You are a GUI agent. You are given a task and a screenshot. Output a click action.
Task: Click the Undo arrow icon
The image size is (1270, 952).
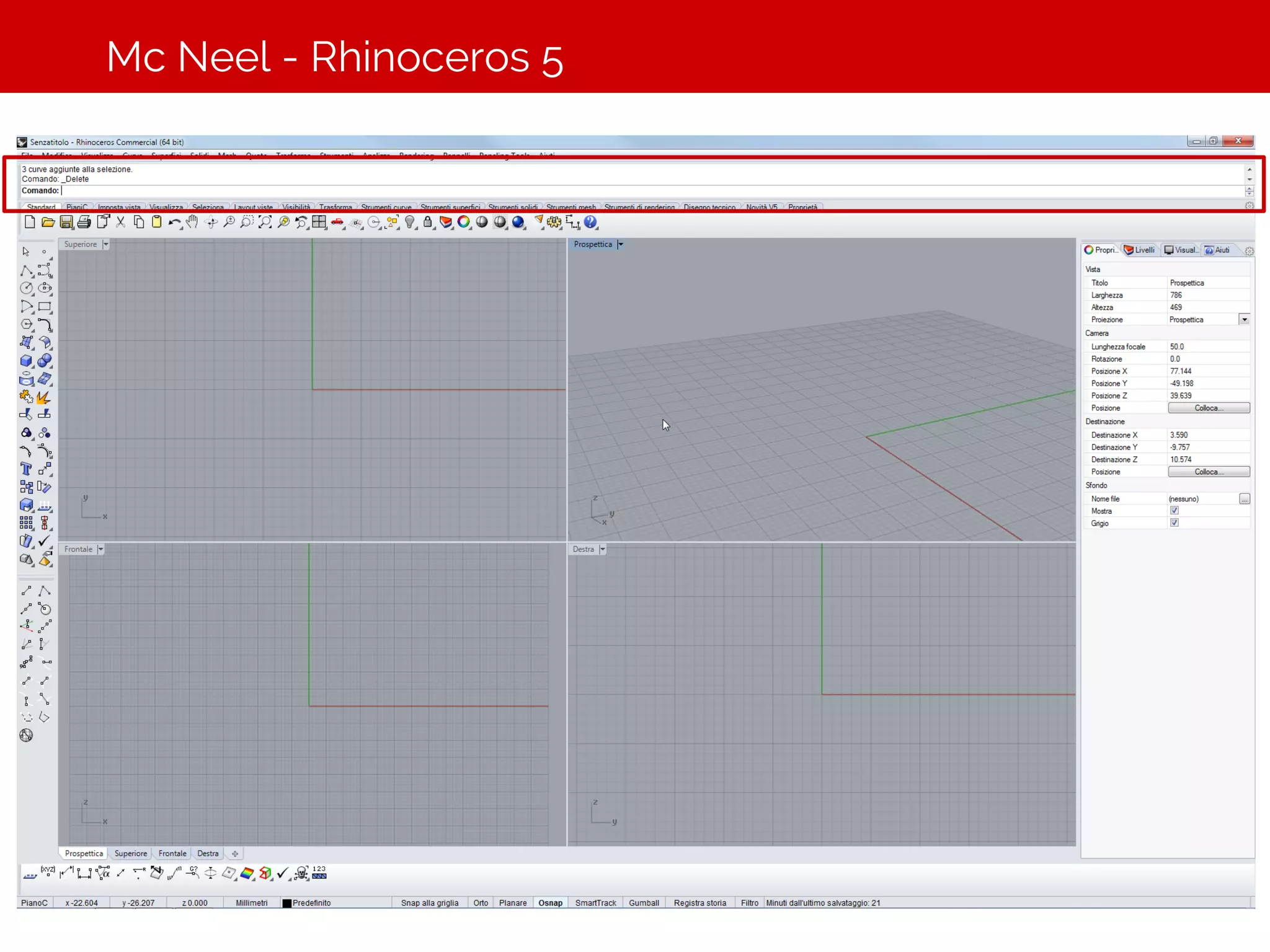click(x=174, y=222)
